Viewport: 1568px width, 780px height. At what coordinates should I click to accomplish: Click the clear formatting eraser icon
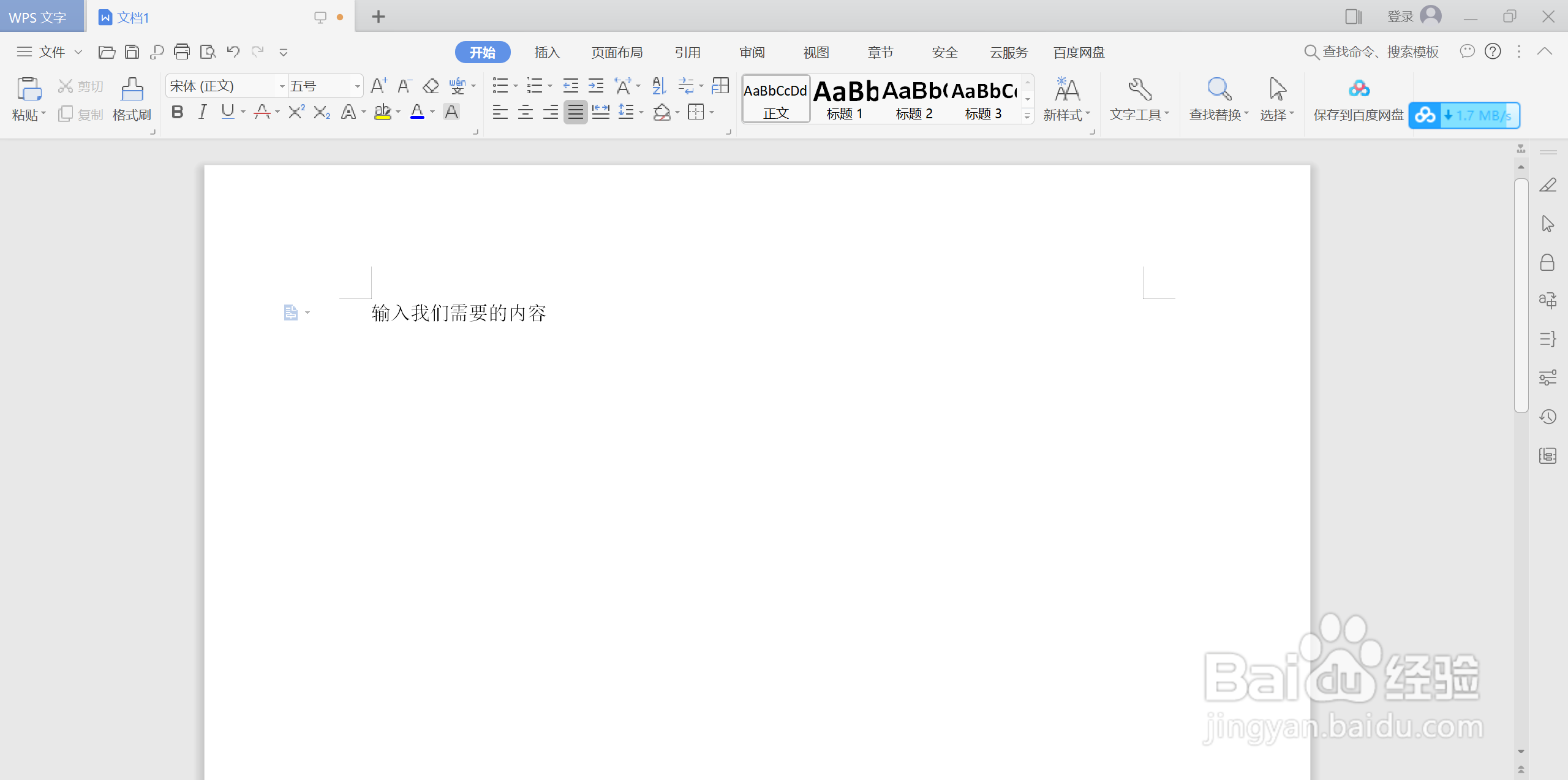(x=431, y=86)
